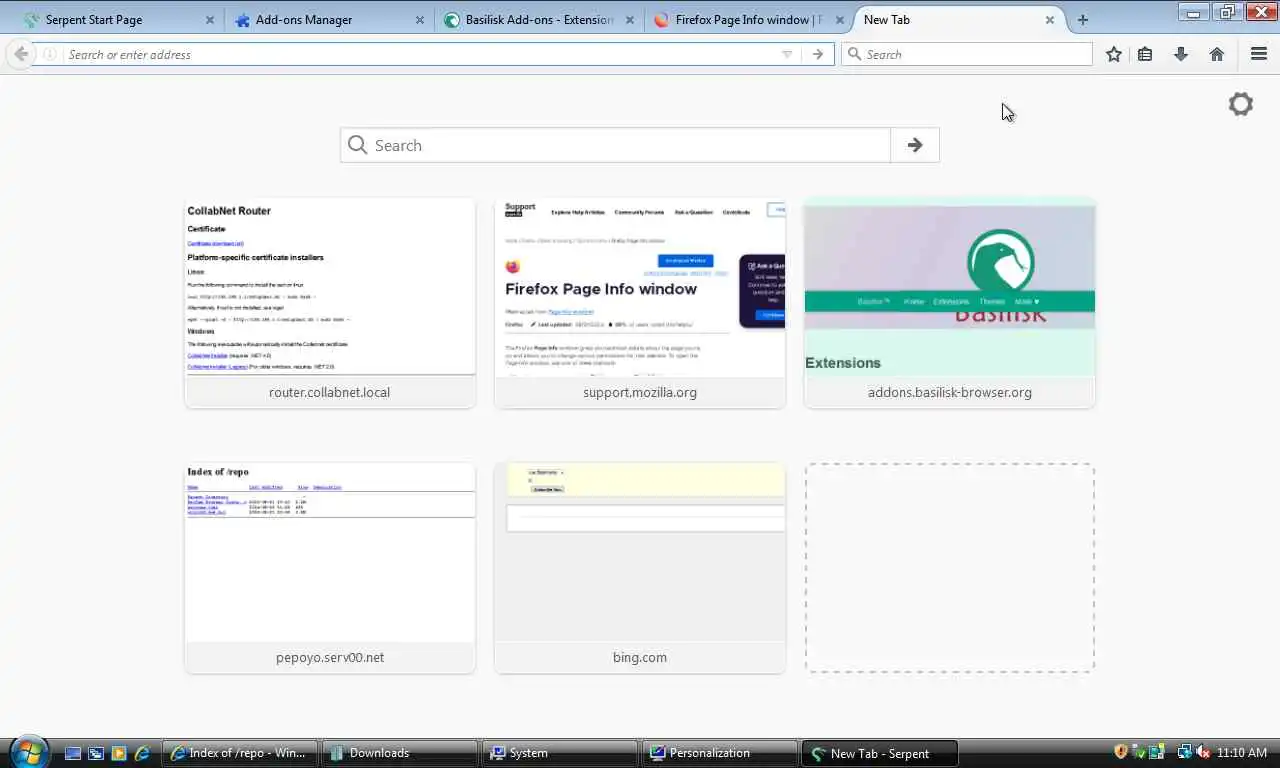
Task: Close the Serpent Start Page tab
Action: [x=209, y=20]
